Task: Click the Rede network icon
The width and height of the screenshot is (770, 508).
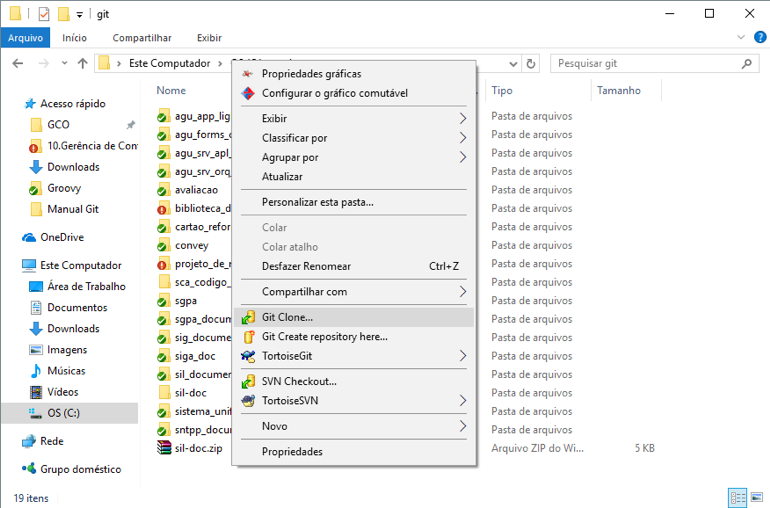Action: click(29, 441)
